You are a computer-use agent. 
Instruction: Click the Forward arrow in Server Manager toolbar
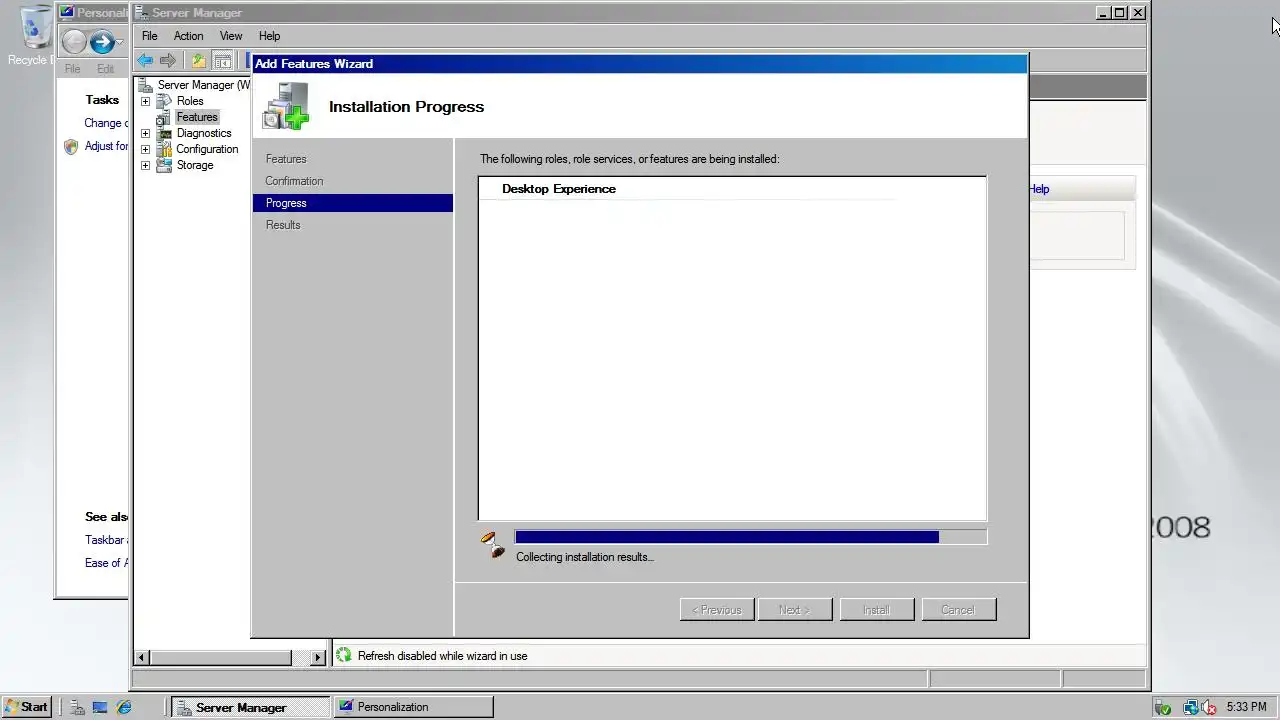168,61
